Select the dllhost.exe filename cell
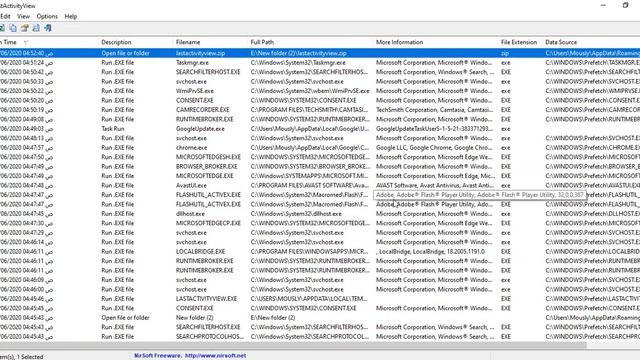640x360 pixels. [190, 213]
